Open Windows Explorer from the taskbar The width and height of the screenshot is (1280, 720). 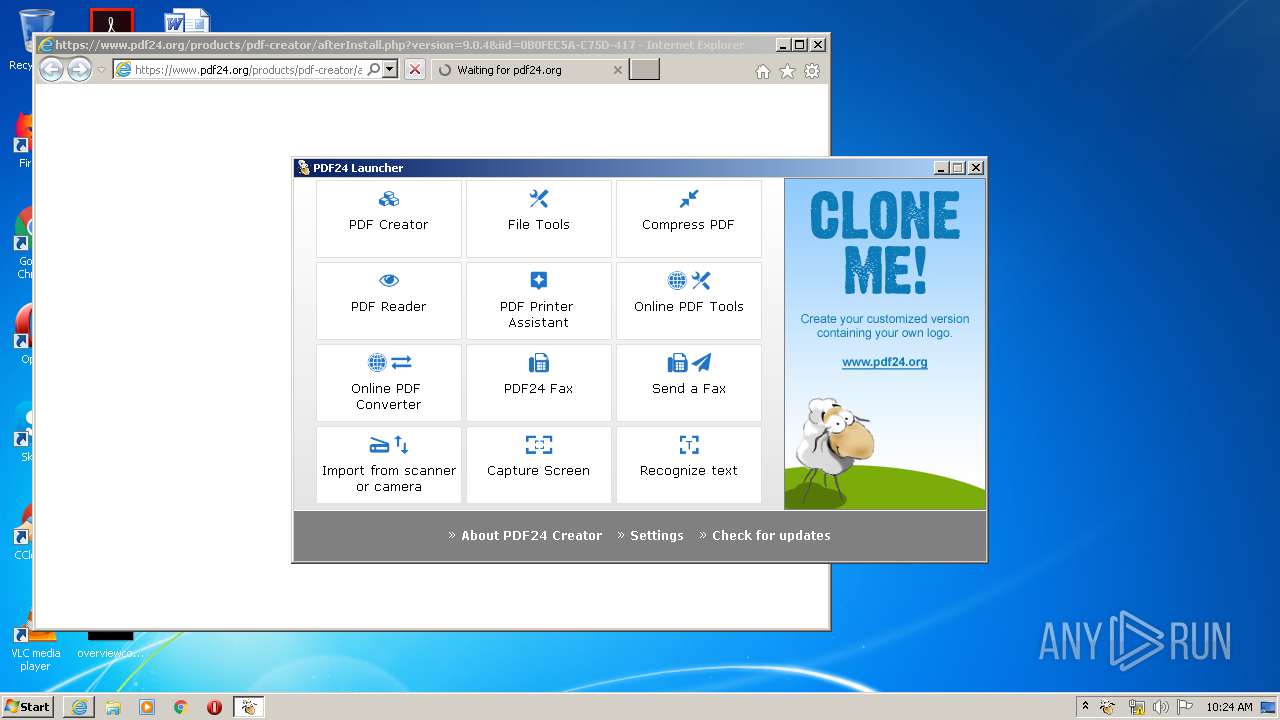tap(113, 707)
